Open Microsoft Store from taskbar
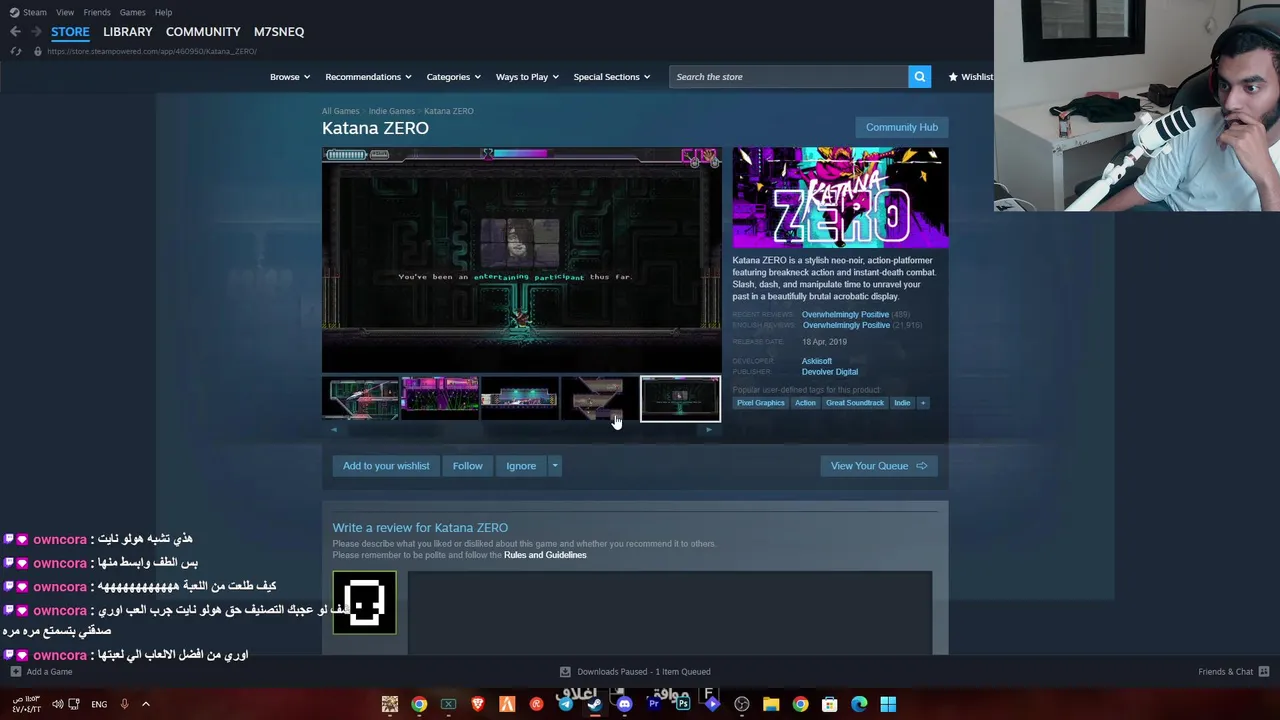The height and width of the screenshot is (720, 1280). [829, 704]
